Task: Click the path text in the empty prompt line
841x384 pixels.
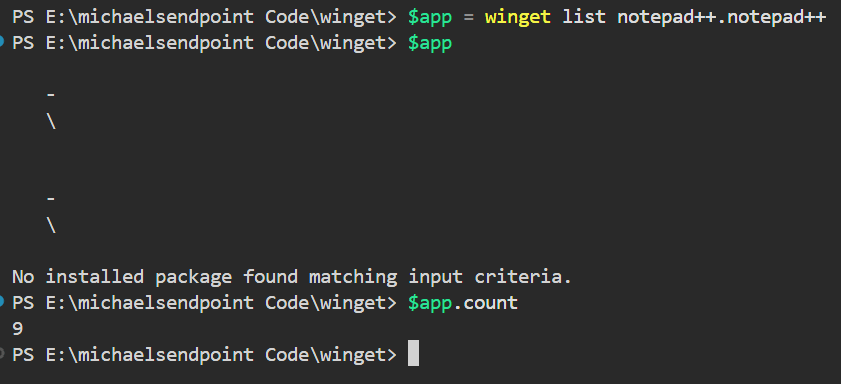Action: (220, 355)
